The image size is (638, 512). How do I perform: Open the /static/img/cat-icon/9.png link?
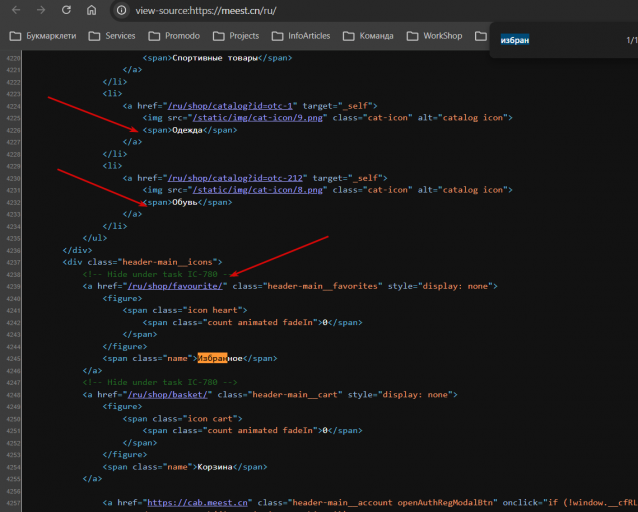point(258,118)
